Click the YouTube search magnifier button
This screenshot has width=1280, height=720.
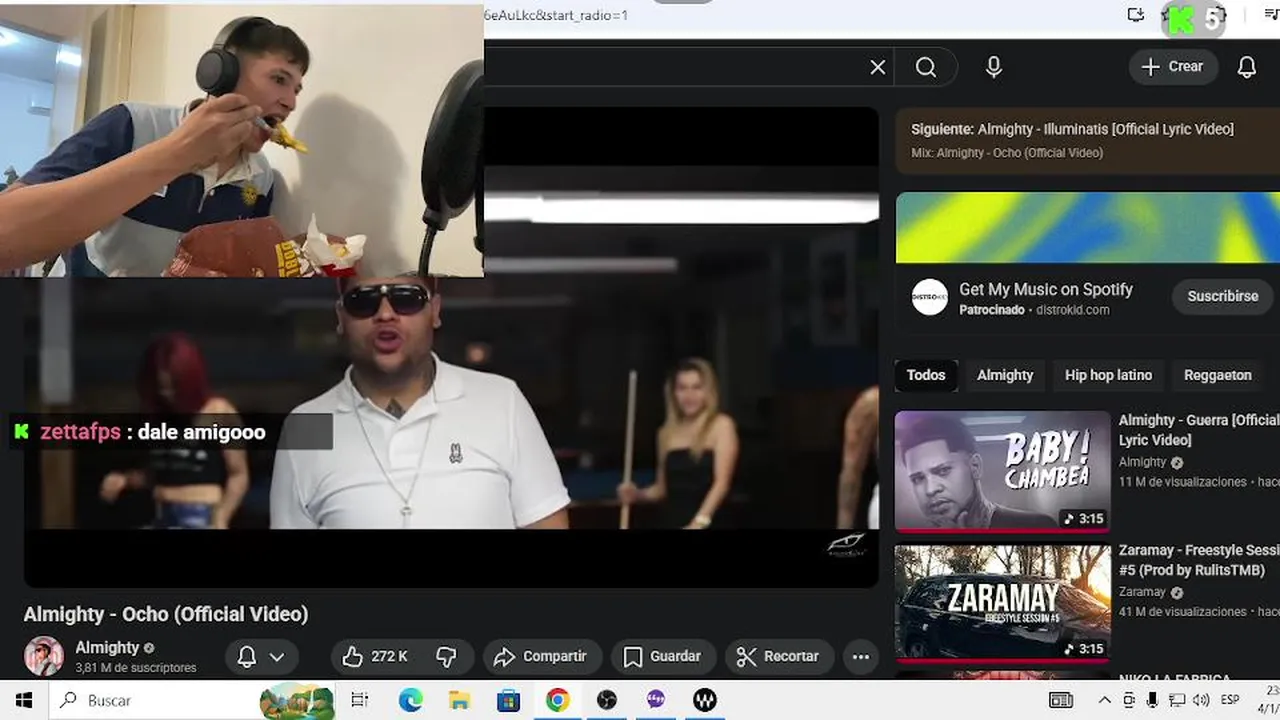(926, 67)
